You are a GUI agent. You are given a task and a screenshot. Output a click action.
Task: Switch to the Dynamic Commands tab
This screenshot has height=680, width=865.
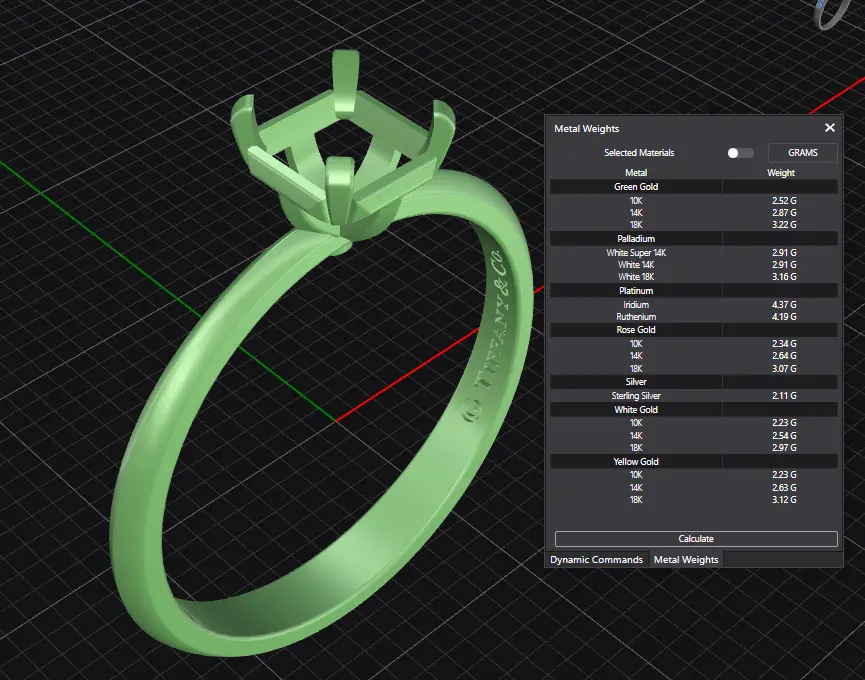tap(596, 559)
